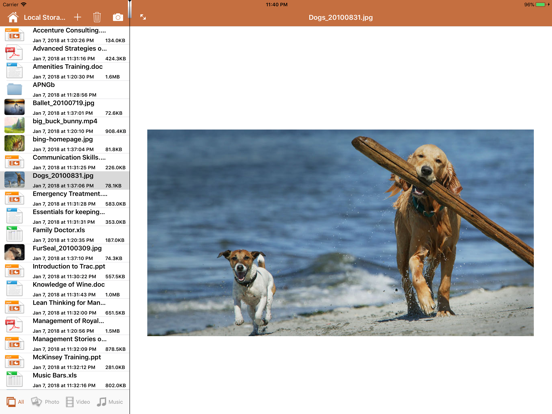Open FurSeal_20100309.jpg image
This screenshot has height=414, width=552.
coord(65,253)
